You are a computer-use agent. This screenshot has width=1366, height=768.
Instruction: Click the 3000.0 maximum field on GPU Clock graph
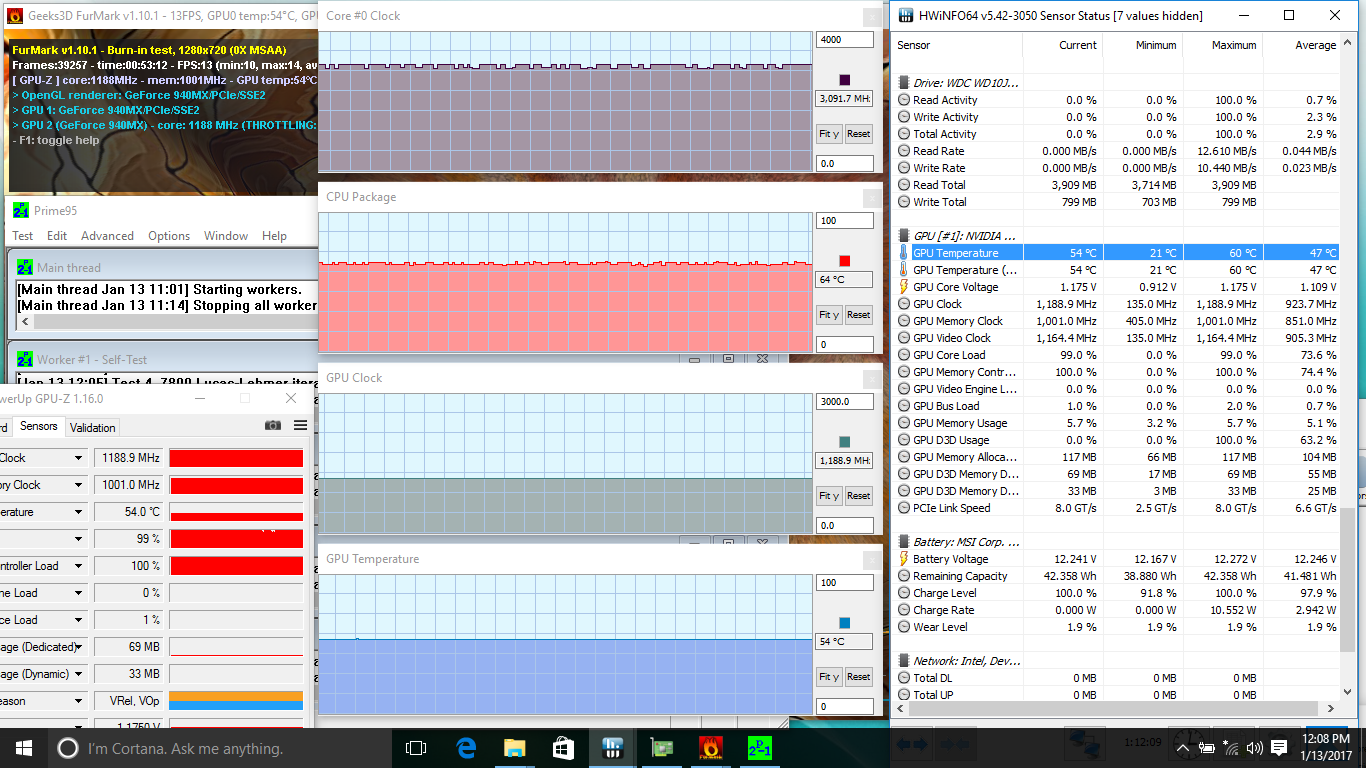pos(844,402)
